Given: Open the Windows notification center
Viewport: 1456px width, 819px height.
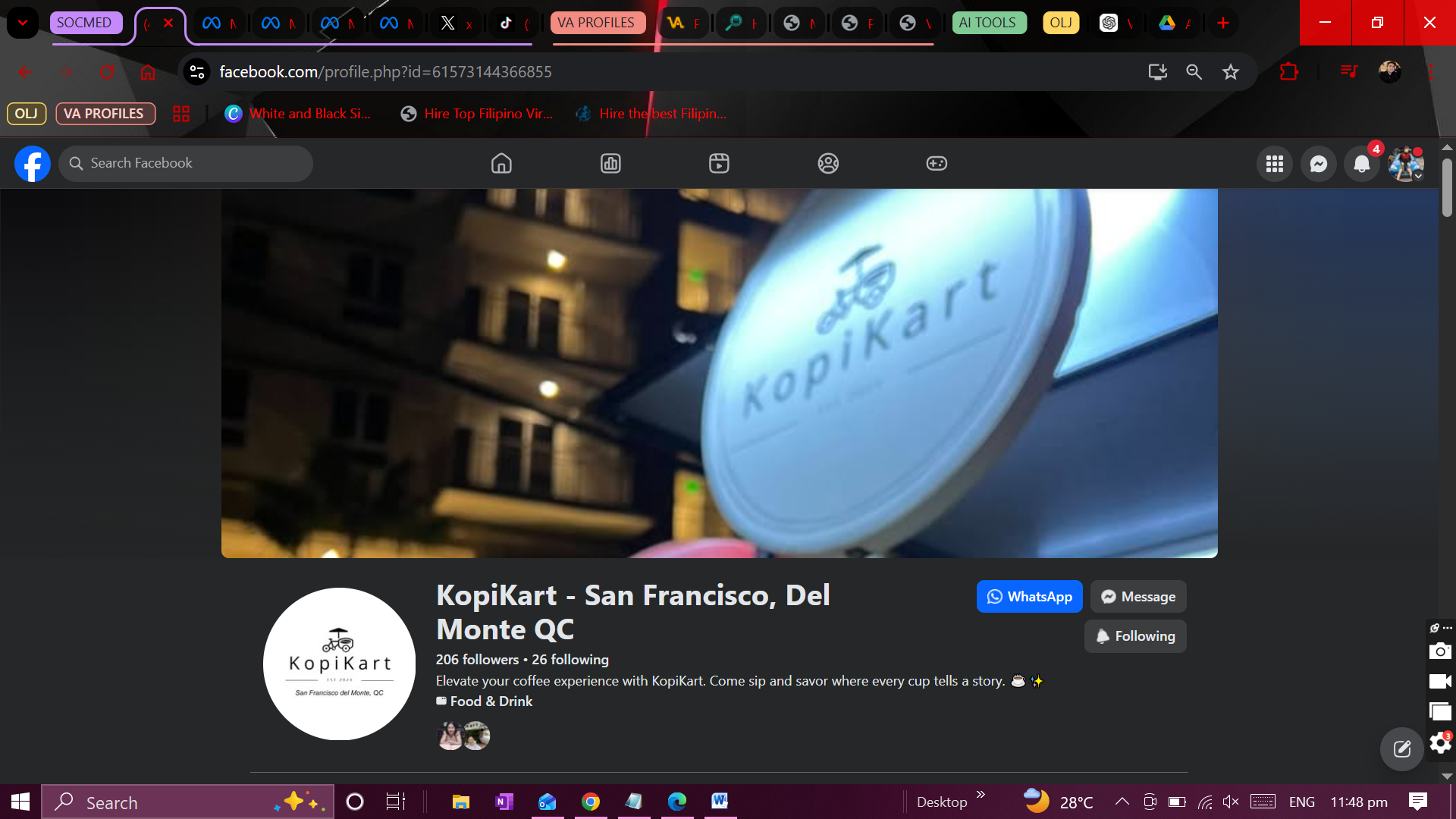Looking at the screenshot, I should 1417,802.
